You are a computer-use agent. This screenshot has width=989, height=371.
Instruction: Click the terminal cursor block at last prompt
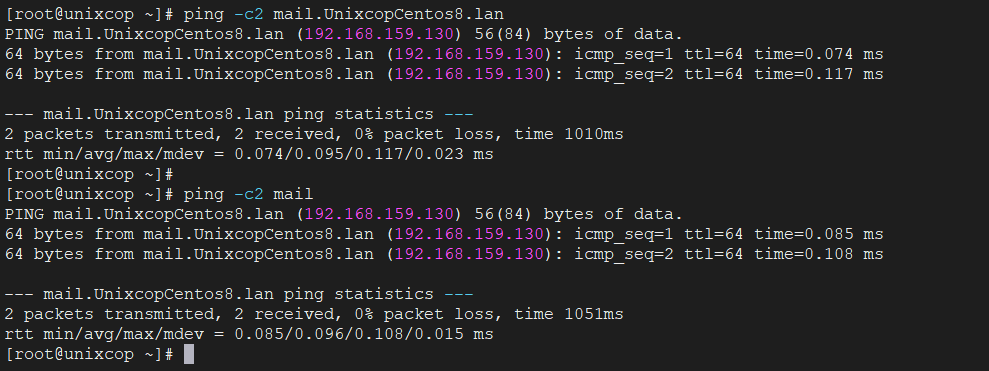[x=189, y=354]
